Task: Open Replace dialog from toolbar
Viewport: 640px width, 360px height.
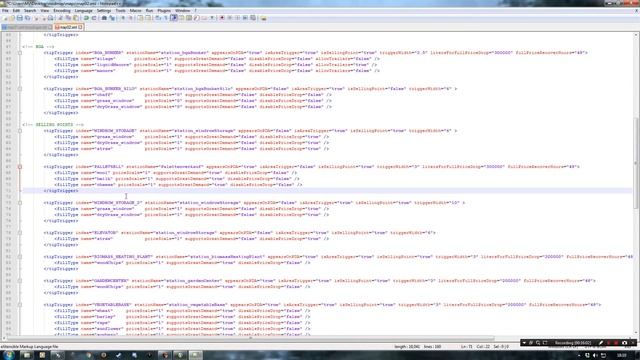Action: (112, 18)
